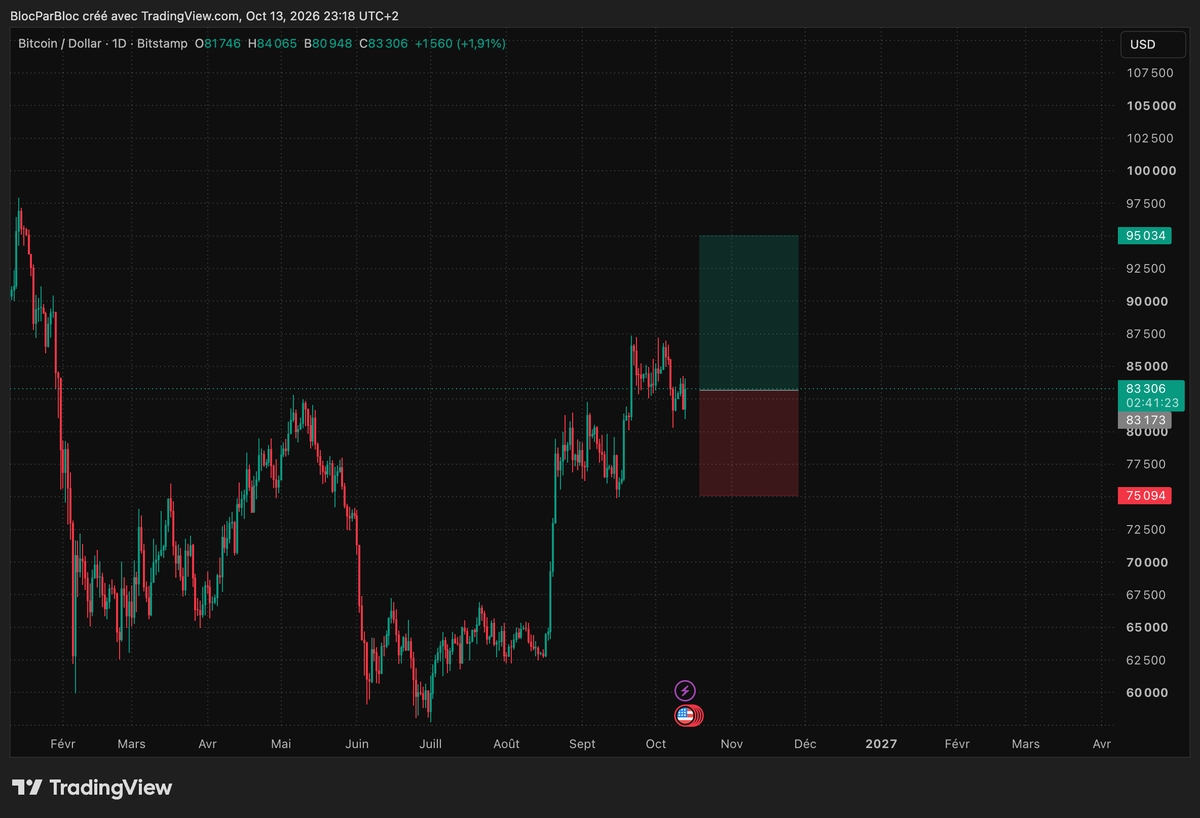Click the TradingView logo at the bottom

(92, 788)
